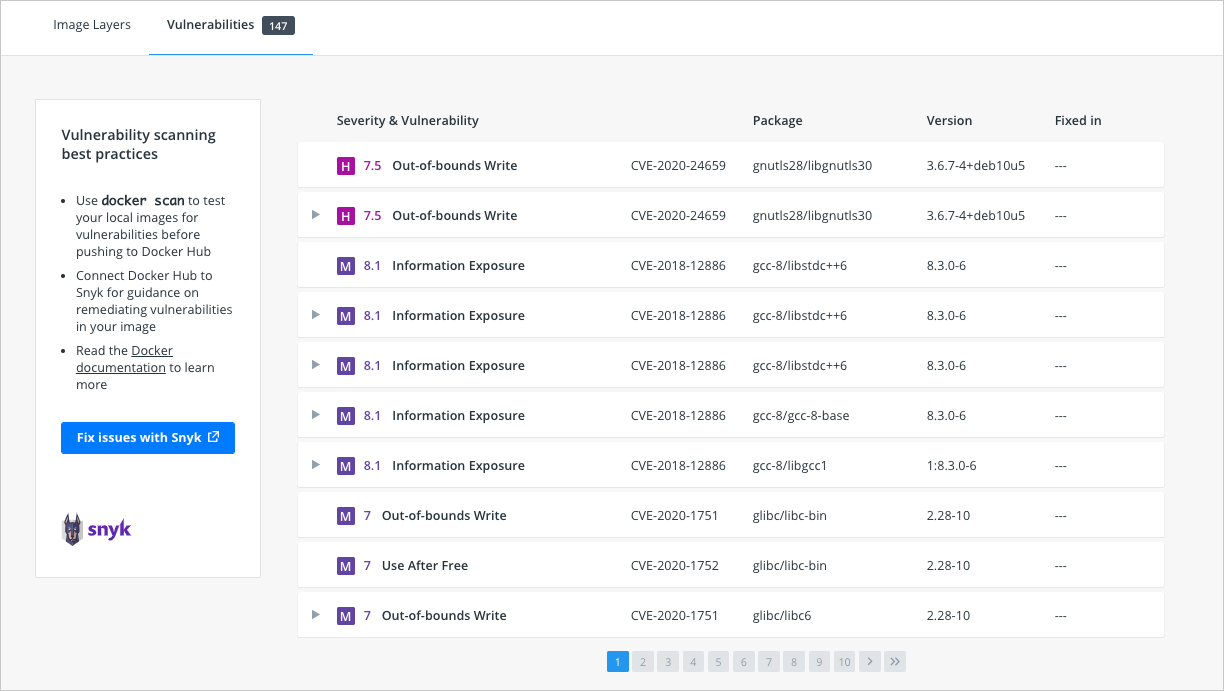Click the M severity badge for Use After Free
The width and height of the screenshot is (1224, 691).
346,566
